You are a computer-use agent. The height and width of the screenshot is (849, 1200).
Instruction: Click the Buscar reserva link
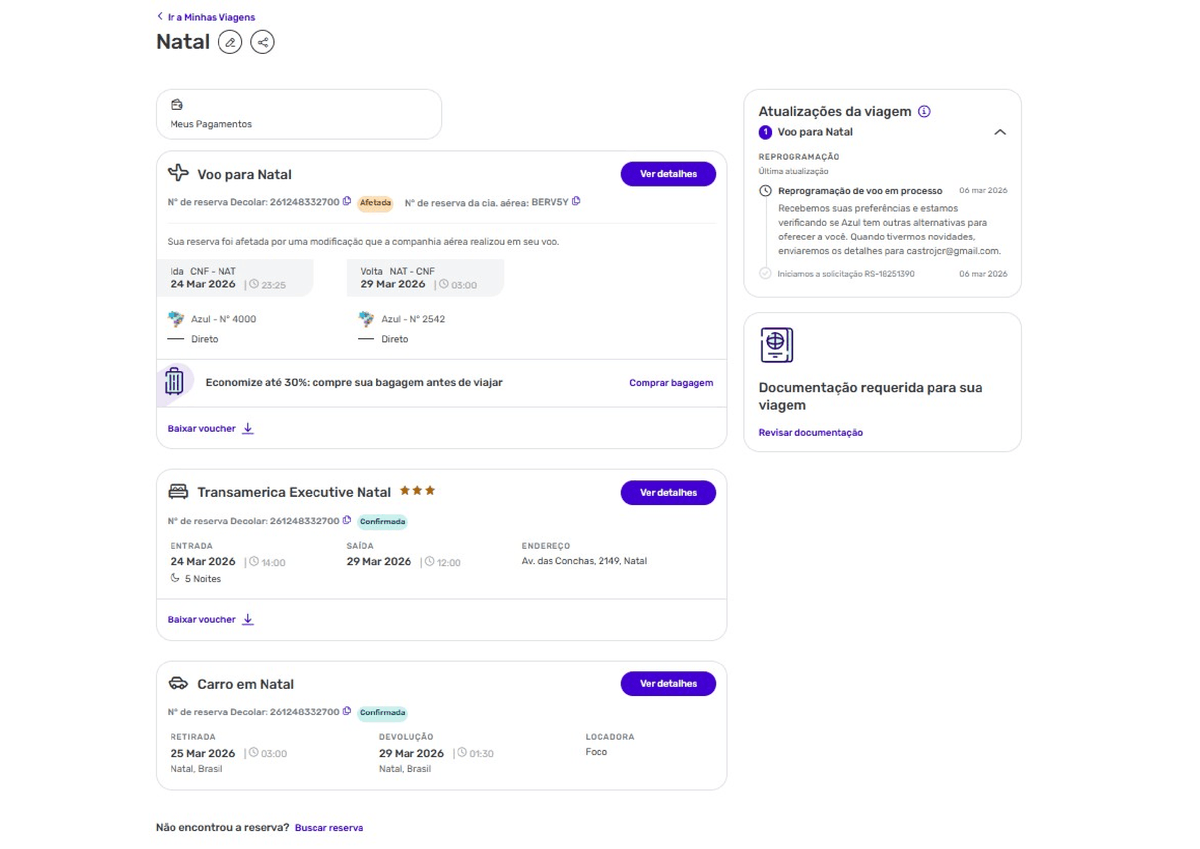329,828
